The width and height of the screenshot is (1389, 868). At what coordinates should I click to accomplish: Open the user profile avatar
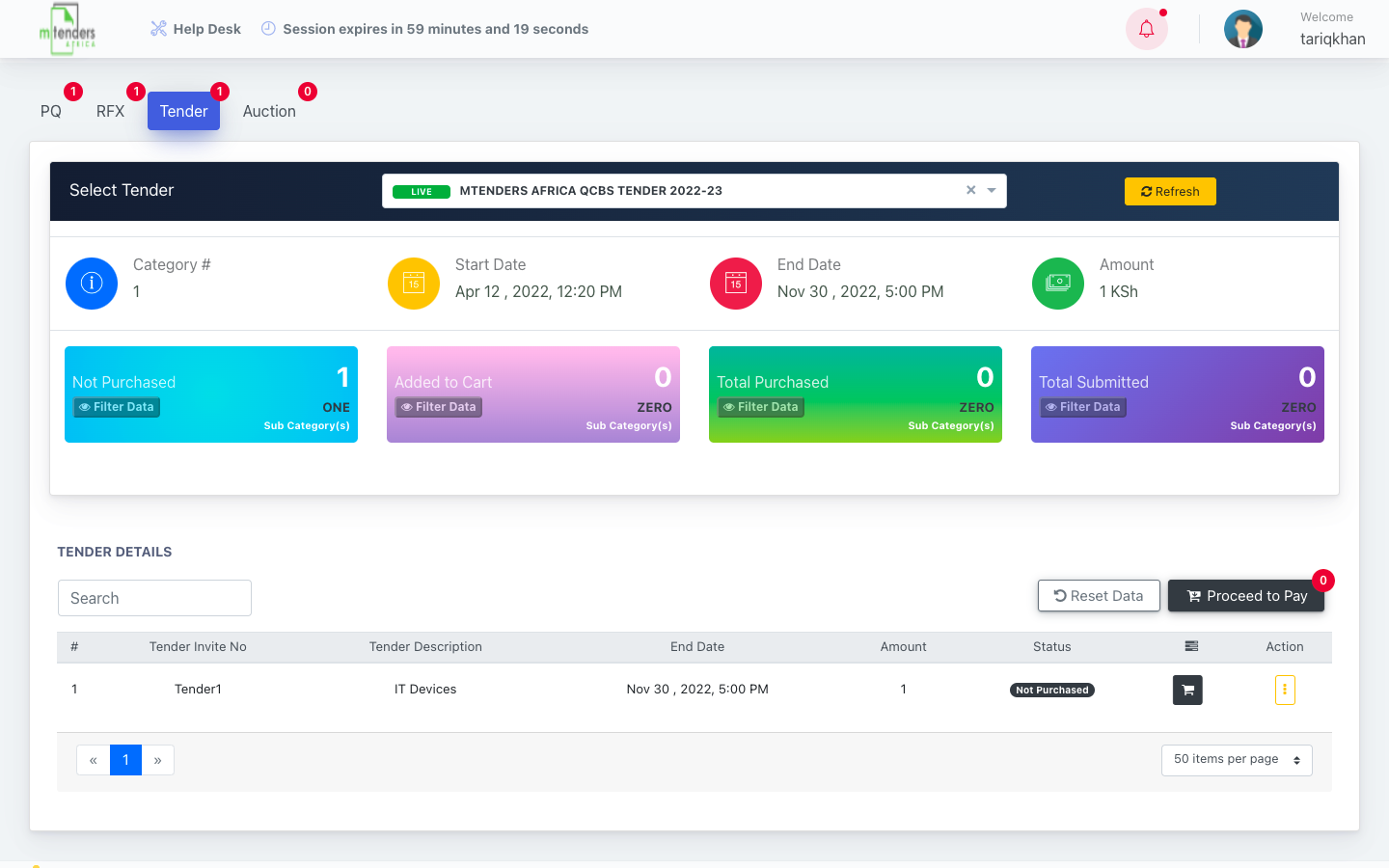[x=1243, y=29]
